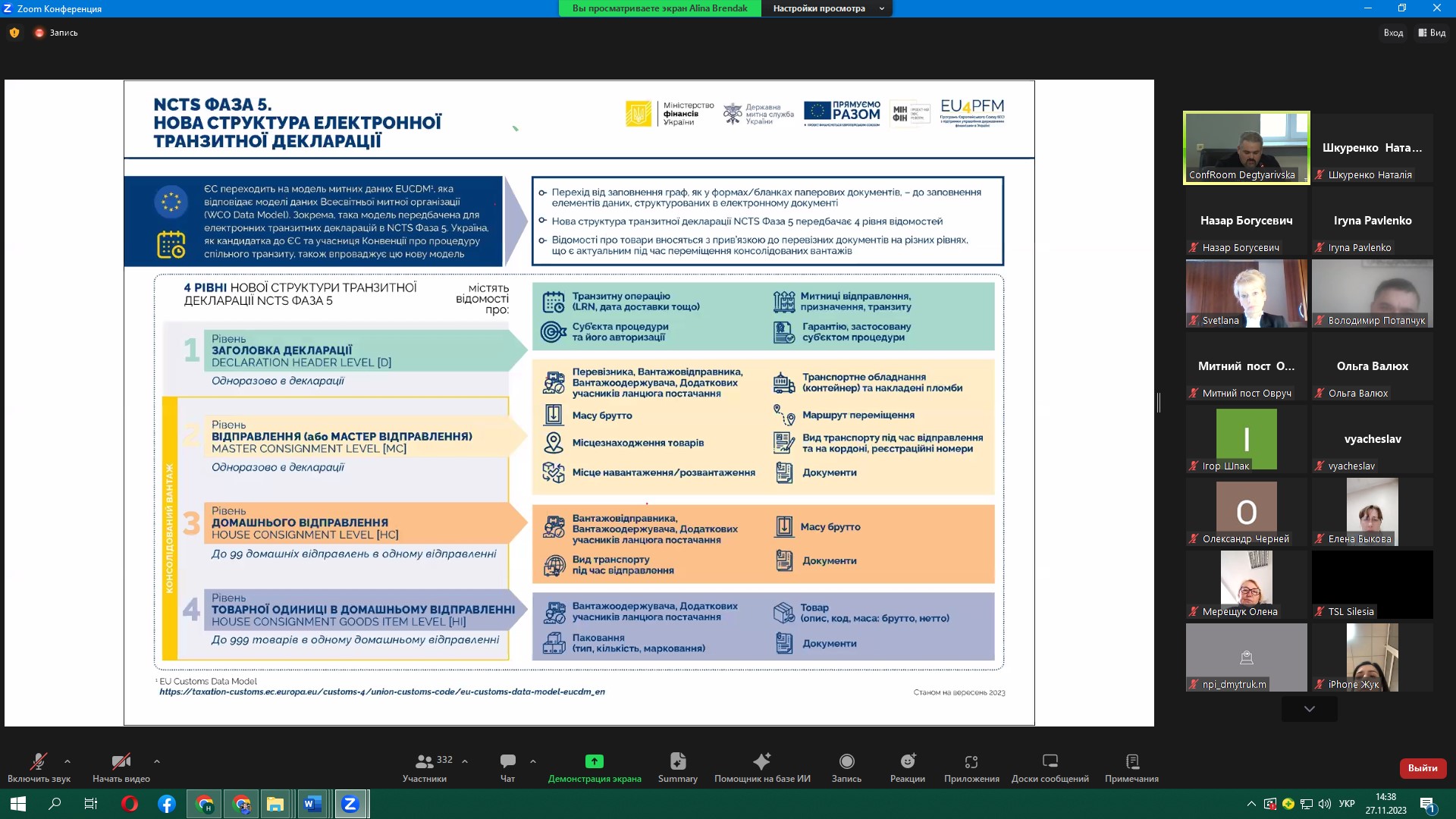
Task: Open Task View on taskbar
Action: (x=91, y=804)
